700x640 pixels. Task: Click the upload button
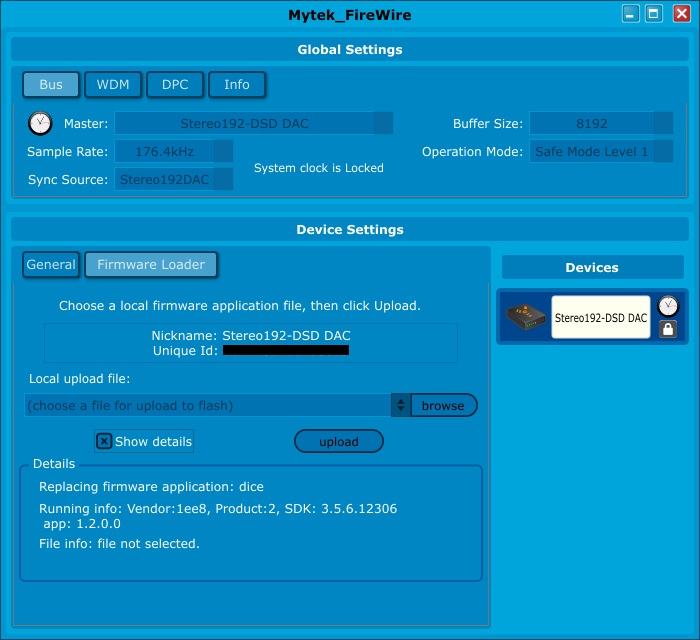click(339, 441)
